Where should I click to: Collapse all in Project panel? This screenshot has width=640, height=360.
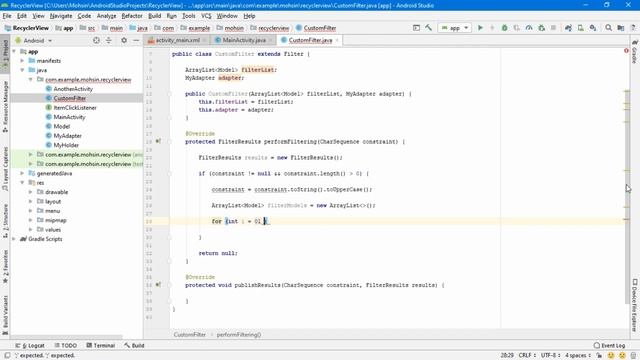[x=109, y=40]
